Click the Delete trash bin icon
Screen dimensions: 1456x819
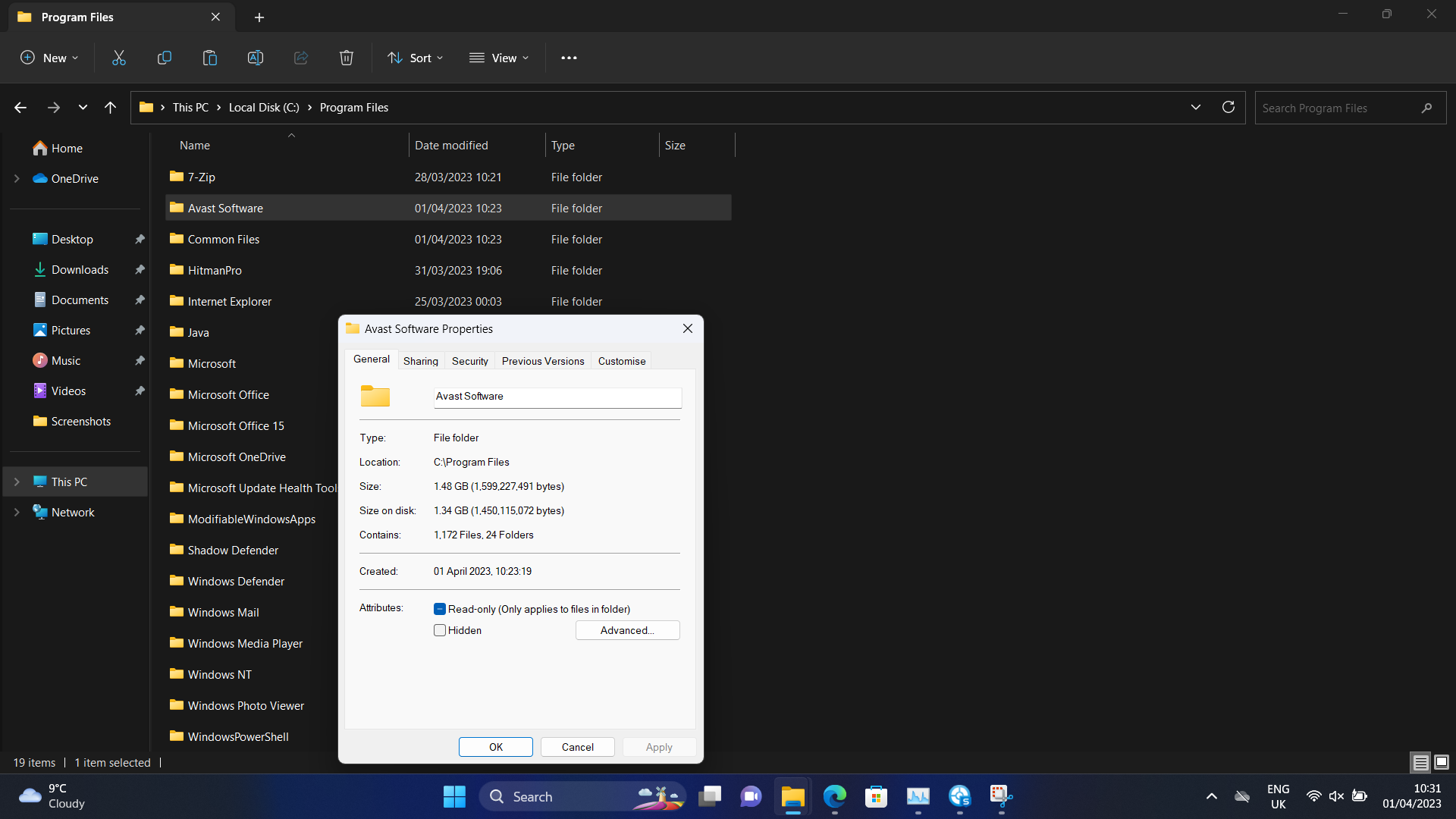click(x=347, y=58)
